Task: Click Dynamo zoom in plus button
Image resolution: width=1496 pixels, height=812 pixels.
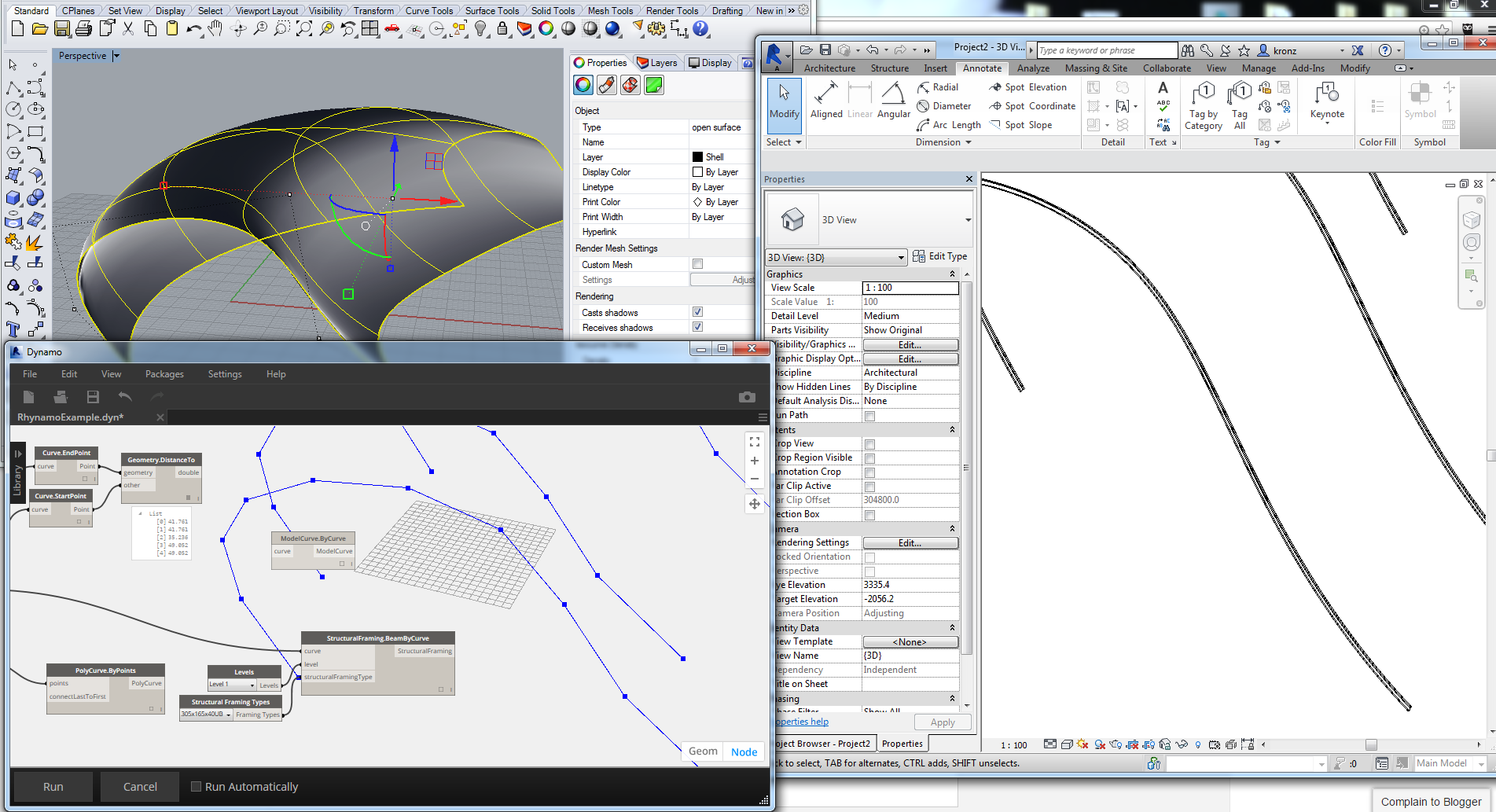Action: [x=754, y=461]
